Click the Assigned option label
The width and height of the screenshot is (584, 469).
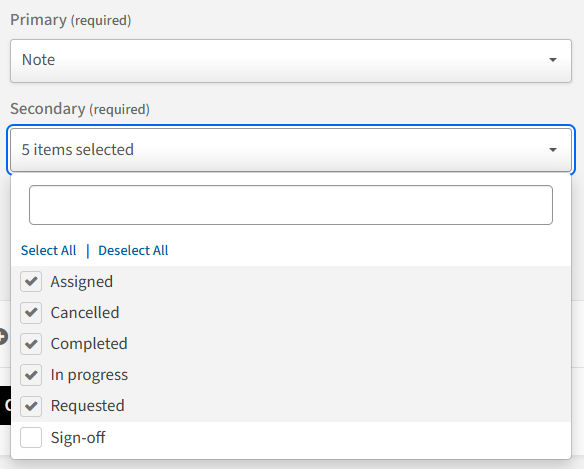[x=82, y=282]
